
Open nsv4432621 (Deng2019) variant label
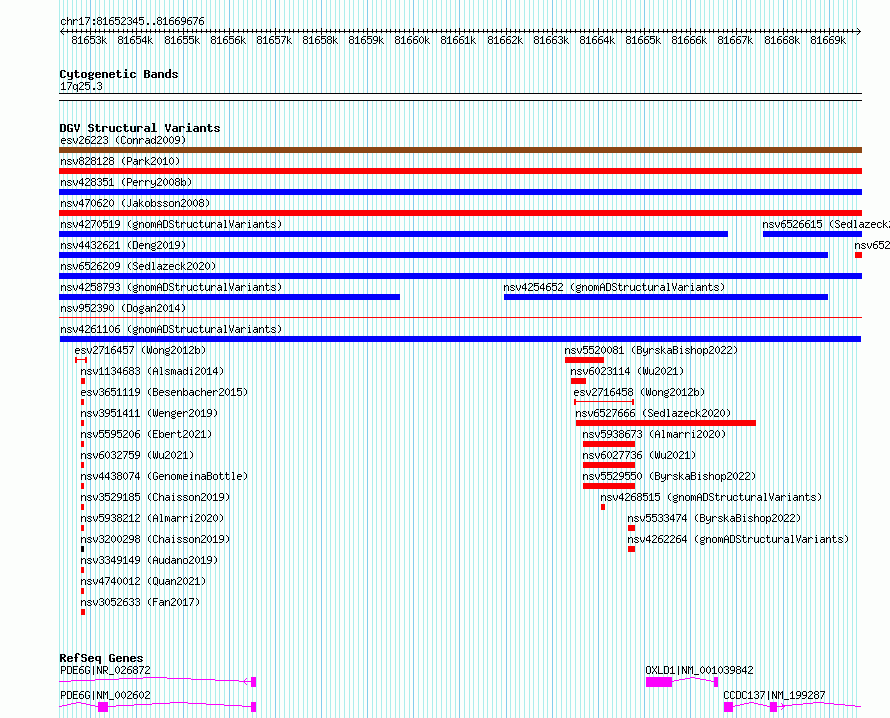(x=123, y=245)
